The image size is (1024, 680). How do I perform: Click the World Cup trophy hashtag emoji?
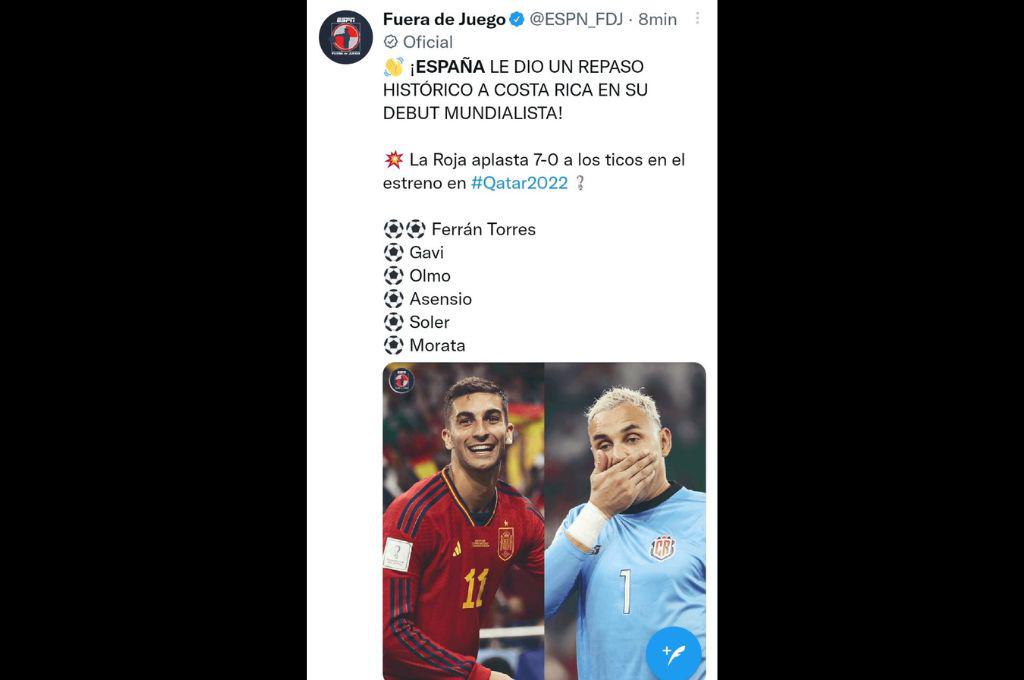click(x=580, y=183)
